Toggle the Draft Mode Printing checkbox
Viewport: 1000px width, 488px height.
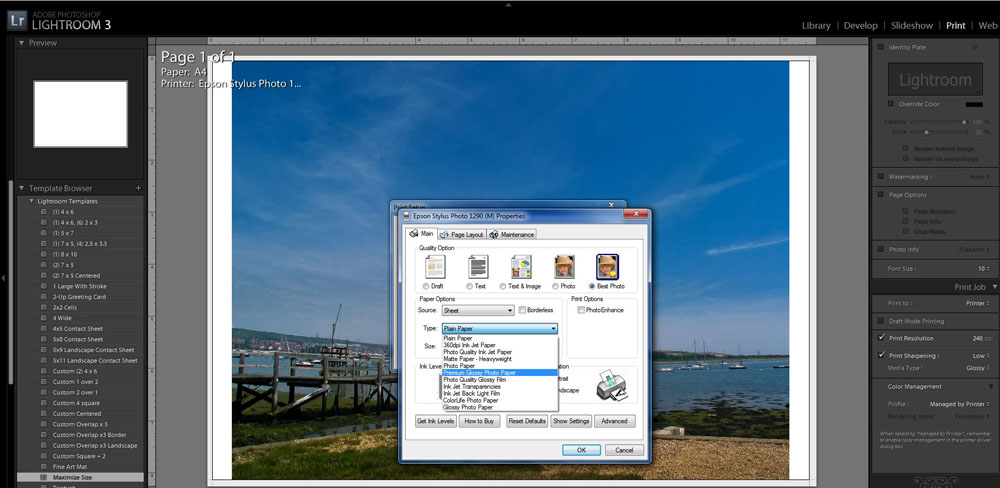pyautogui.click(x=880, y=320)
